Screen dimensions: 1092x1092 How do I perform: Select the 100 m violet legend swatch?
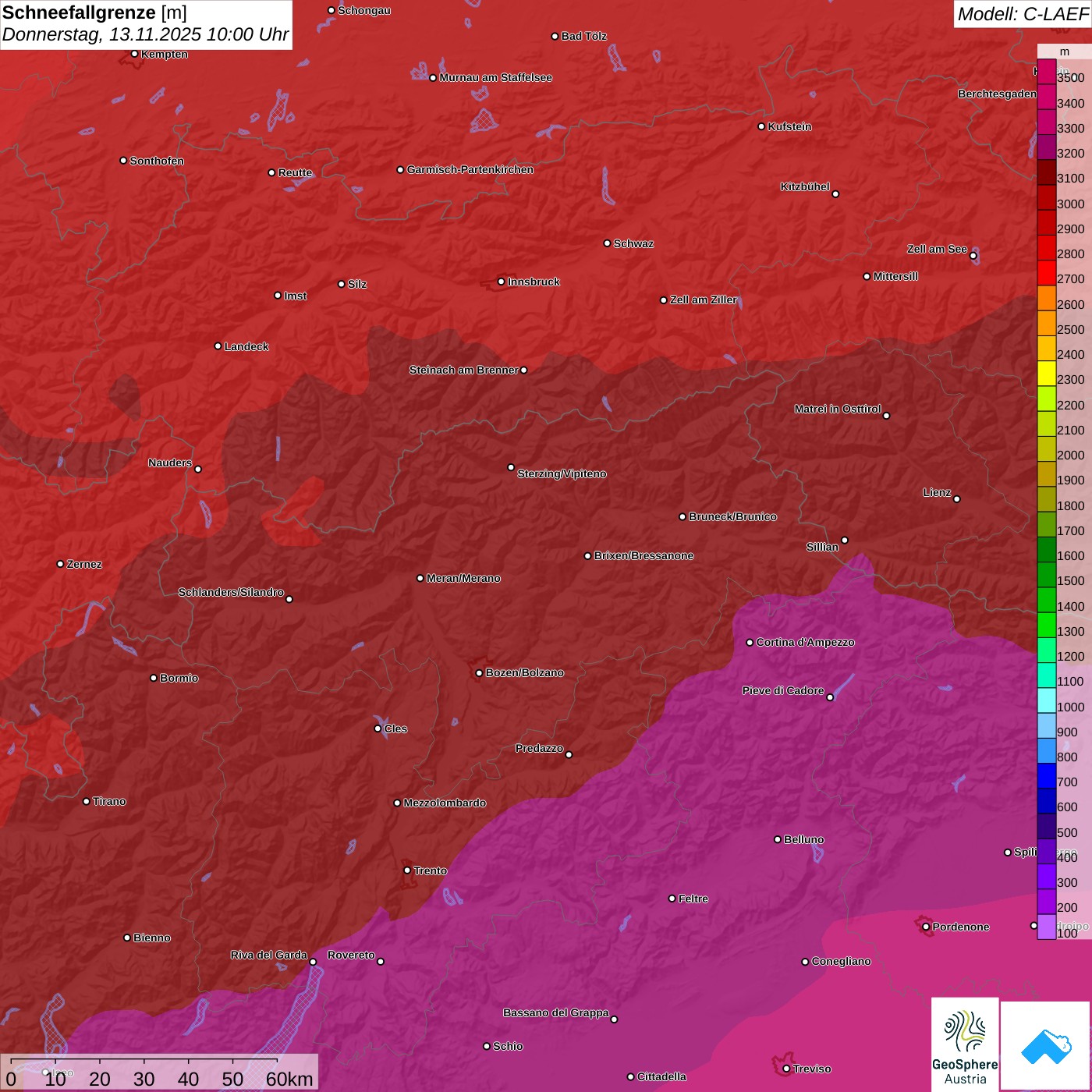1047,927
